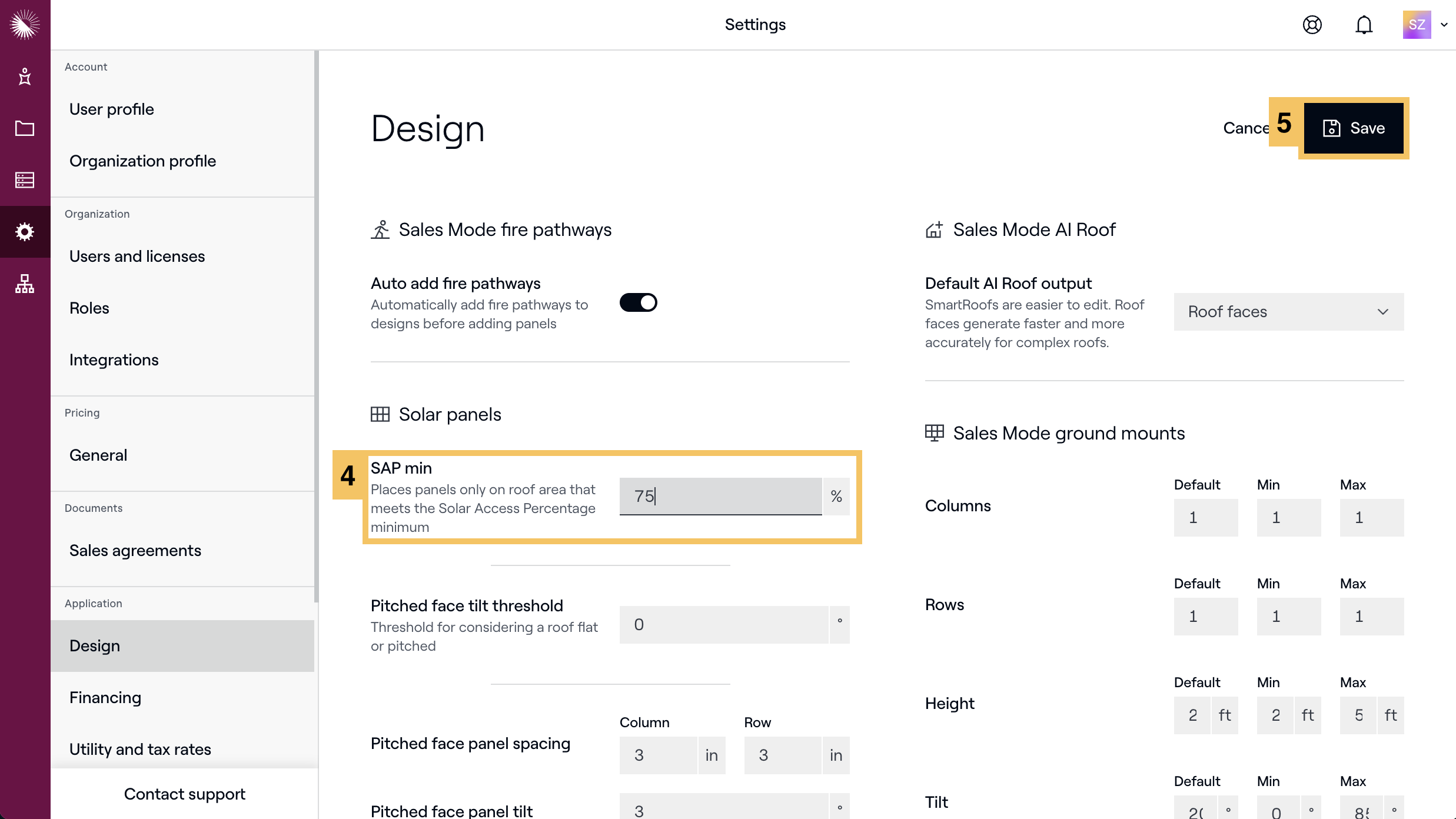This screenshot has width=1456, height=819.
Task: Open the Financing settings page
Action: click(105, 697)
